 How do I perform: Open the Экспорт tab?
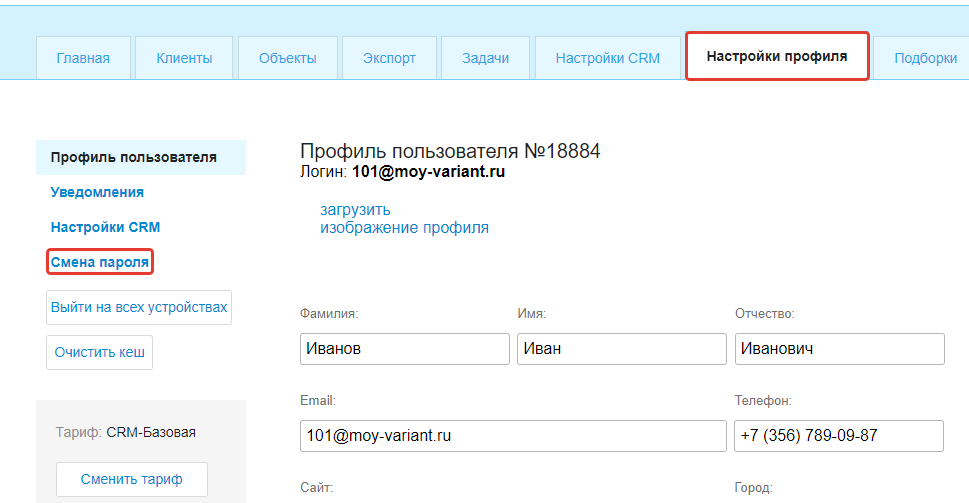pyautogui.click(x=389, y=58)
